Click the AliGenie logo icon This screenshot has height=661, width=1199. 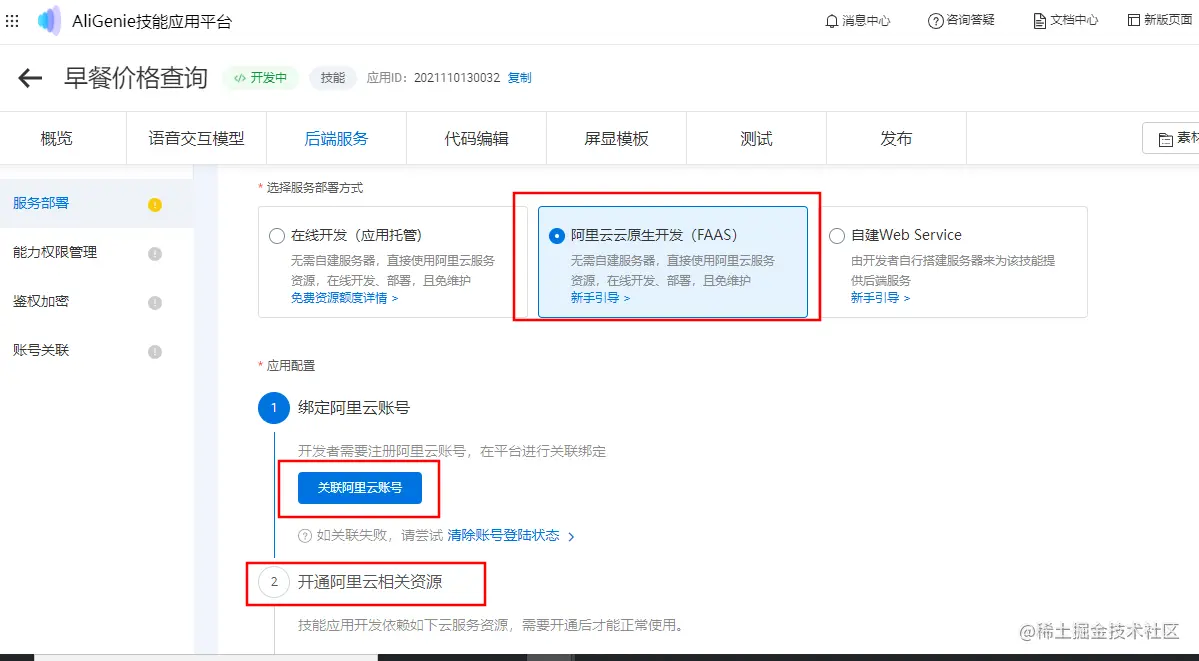[x=50, y=21]
